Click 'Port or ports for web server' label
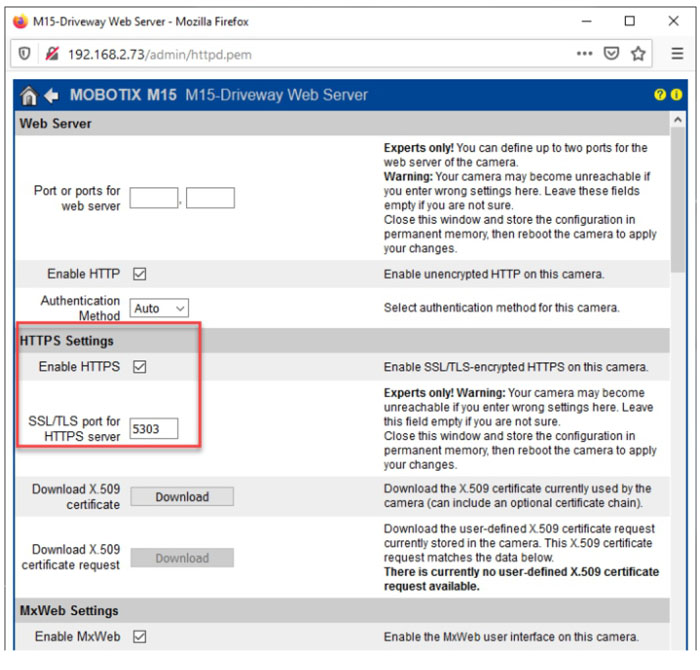The width and height of the screenshot is (700, 670). [77, 198]
